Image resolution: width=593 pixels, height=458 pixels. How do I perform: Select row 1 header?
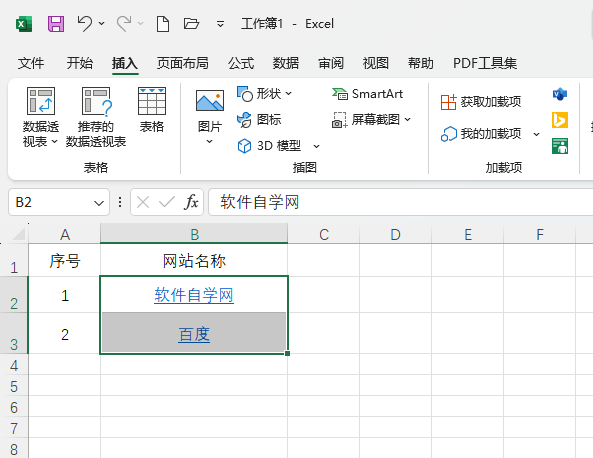14,260
